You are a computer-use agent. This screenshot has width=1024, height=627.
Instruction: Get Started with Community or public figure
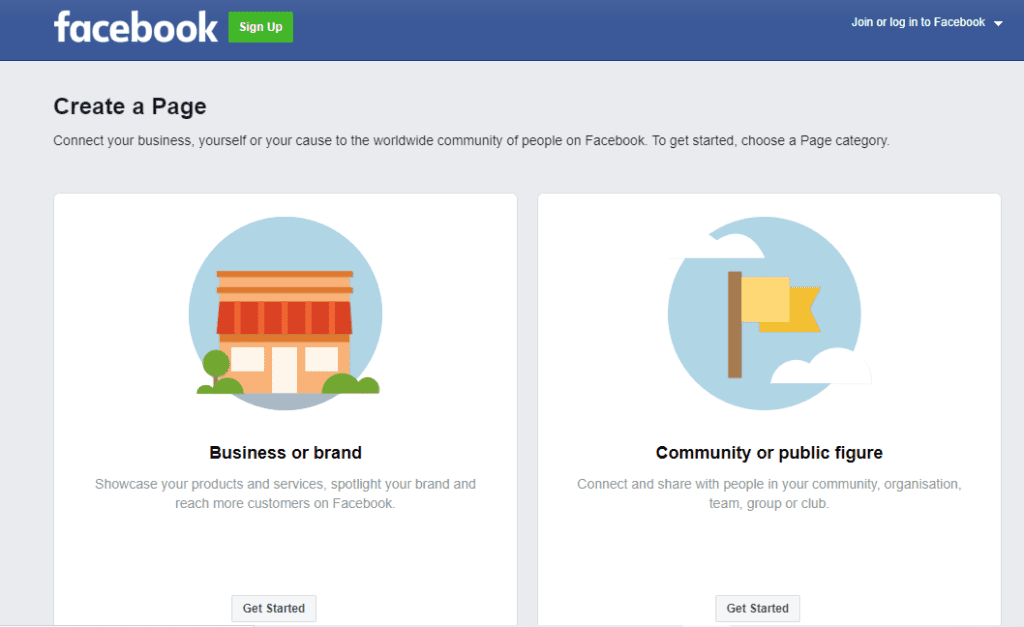pyautogui.click(x=758, y=608)
